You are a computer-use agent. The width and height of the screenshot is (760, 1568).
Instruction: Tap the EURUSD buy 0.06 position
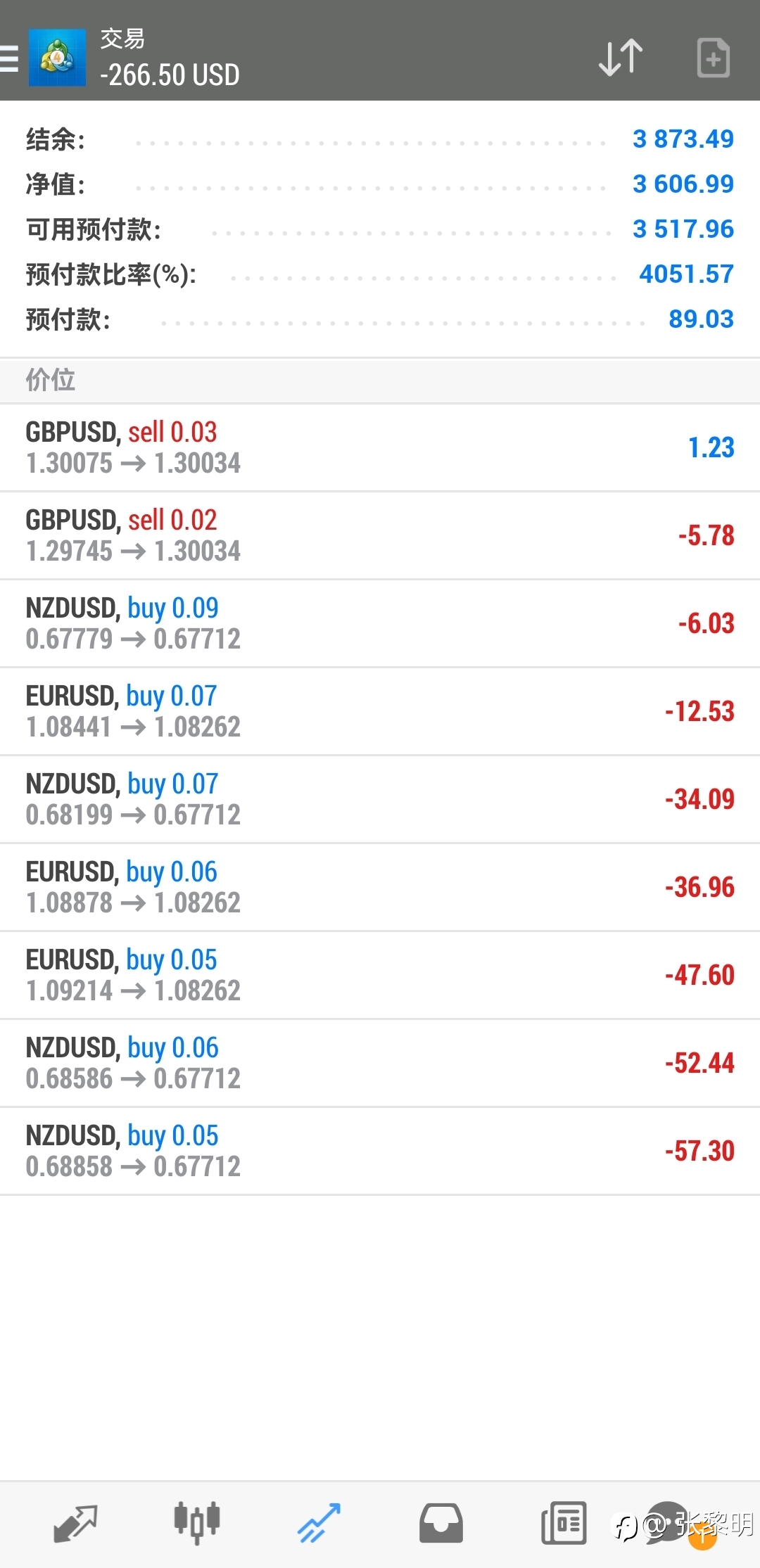click(x=380, y=887)
